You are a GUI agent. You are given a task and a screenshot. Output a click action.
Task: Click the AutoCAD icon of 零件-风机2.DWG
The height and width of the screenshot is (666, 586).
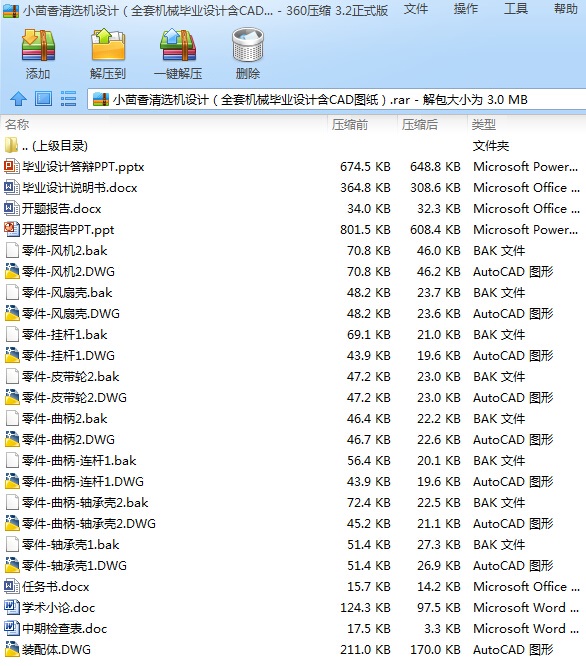coord(12,271)
